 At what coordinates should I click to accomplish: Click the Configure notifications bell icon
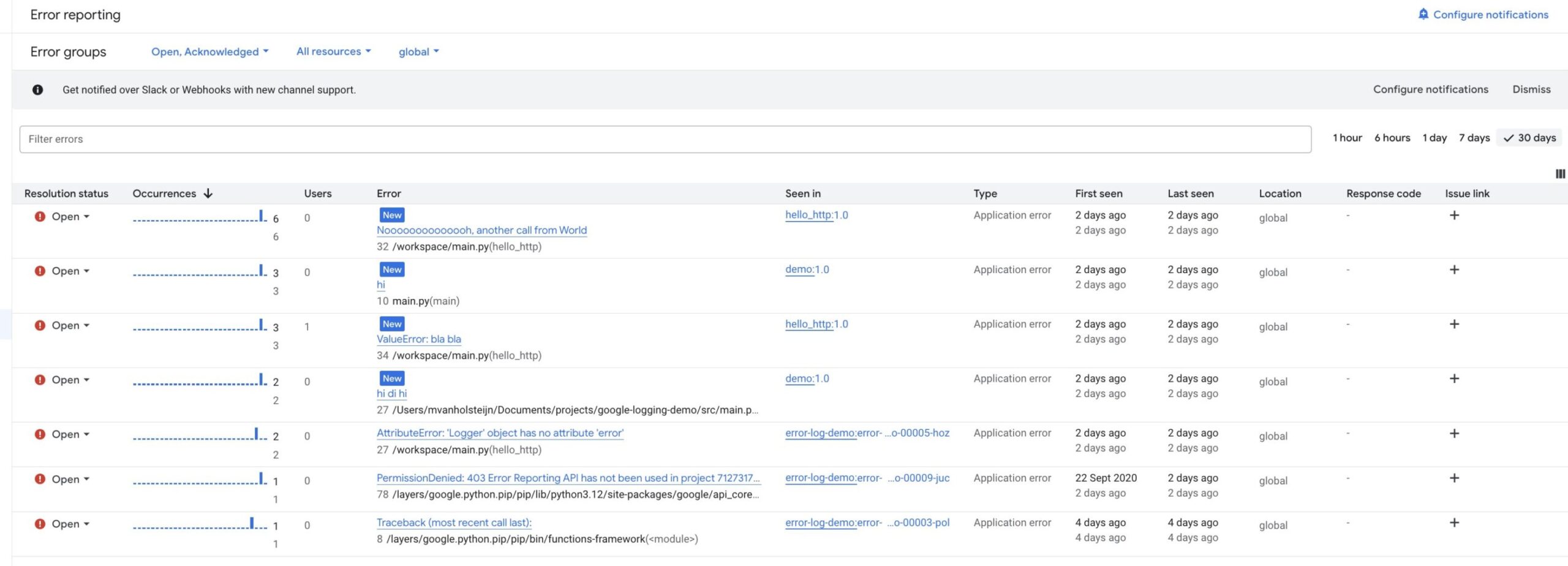[1423, 14]
